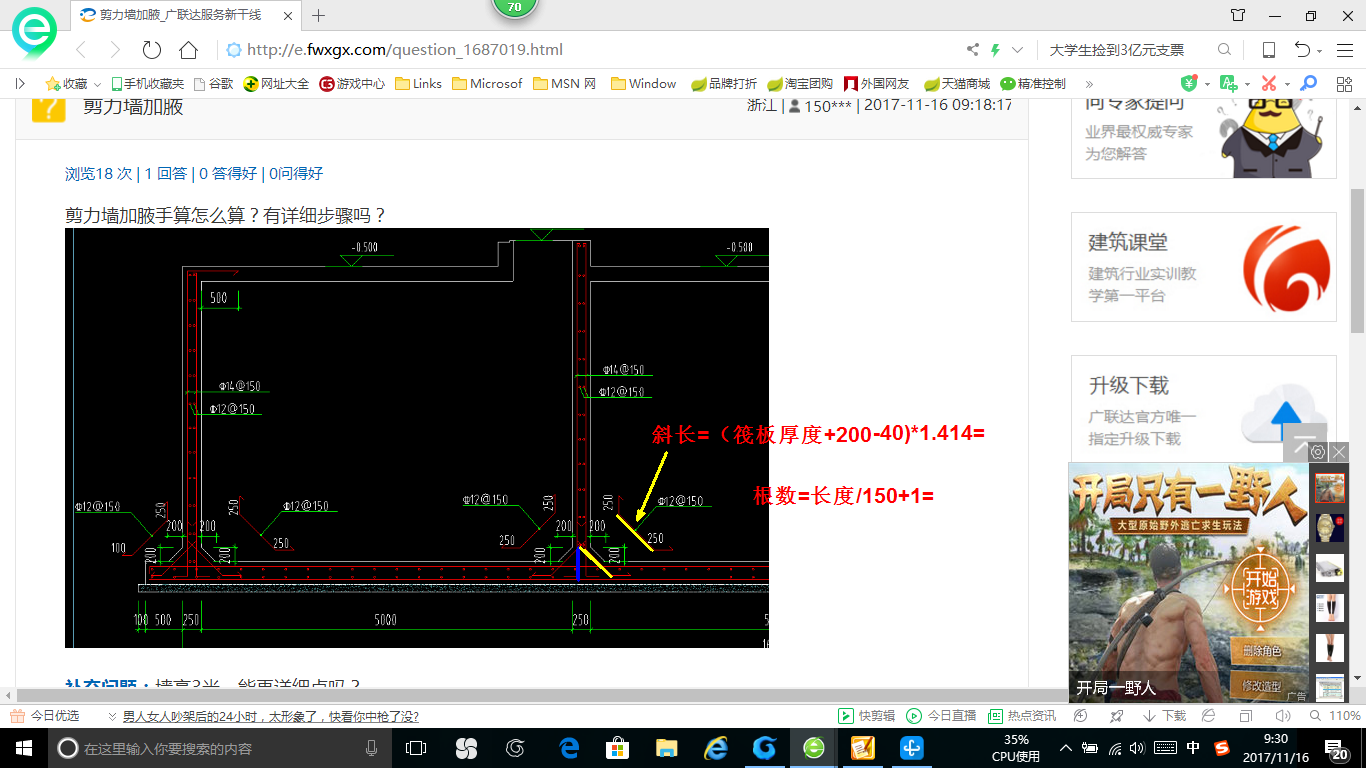The width and height of the screenshot is (1366, 768).
Task: Click the address bar URL field
Action: pos(590,50)
